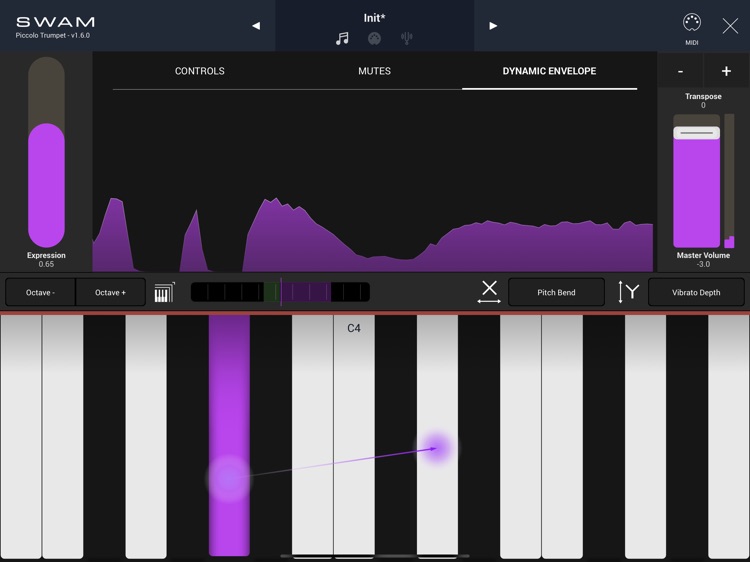The height and width of the screenshot is (562, 750).
Task: Go to the next preset with the right arrow
Action: (x=493, y=26)
